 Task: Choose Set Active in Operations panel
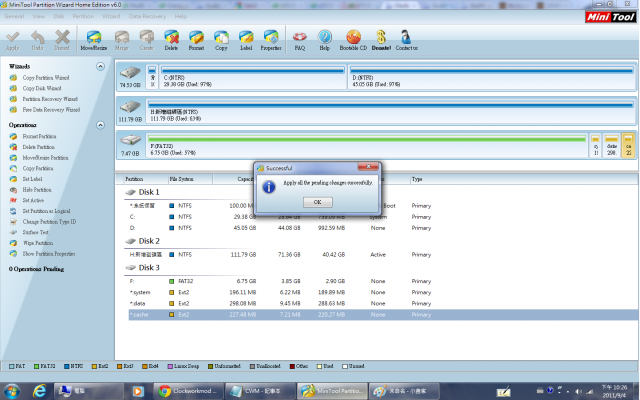[33, 200]
